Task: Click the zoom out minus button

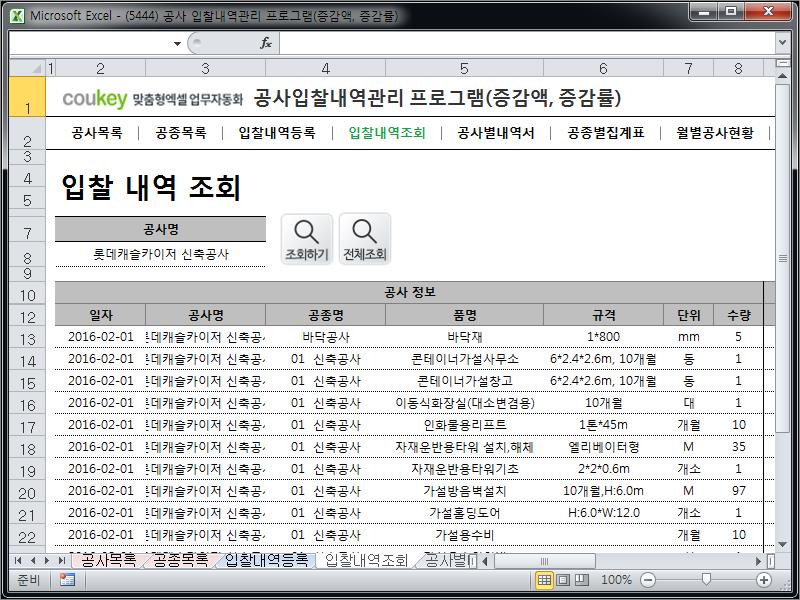Action: pyautogui.click(x=647, y=580)
